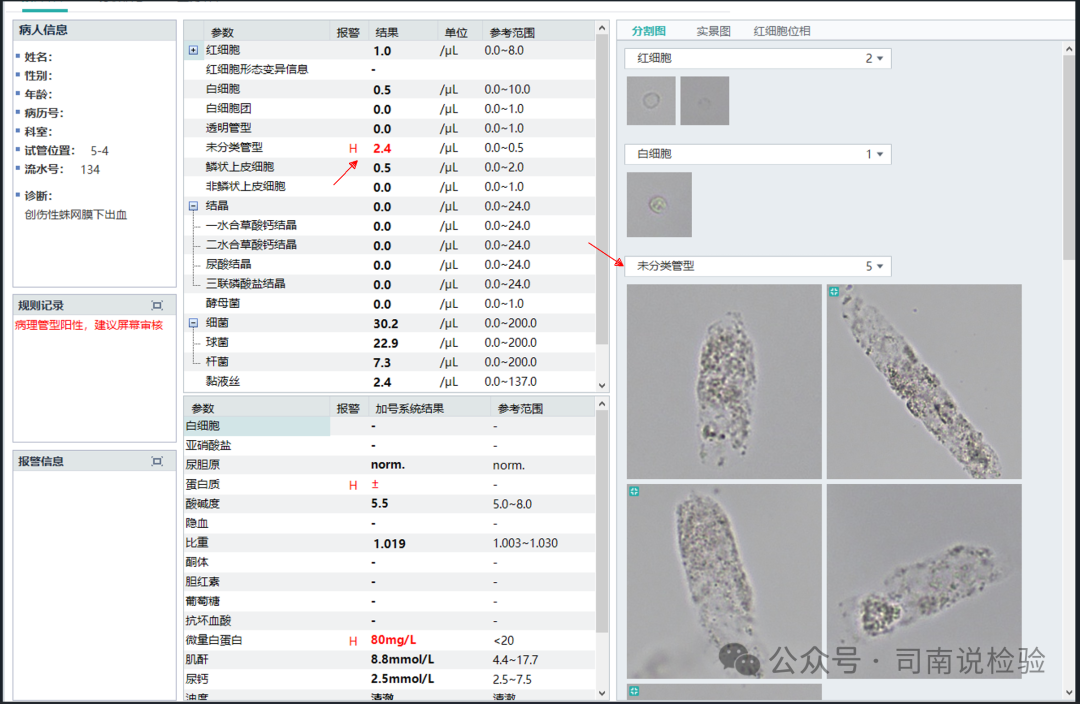Select highlighted 白细胞 row in lower table
This screenshot has height=704, width=1080.
(389, 426)
